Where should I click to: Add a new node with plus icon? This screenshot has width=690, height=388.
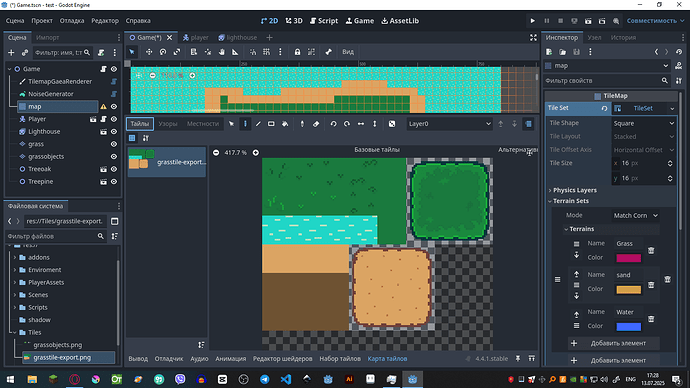pyautogui.click(x=11, y=53)
